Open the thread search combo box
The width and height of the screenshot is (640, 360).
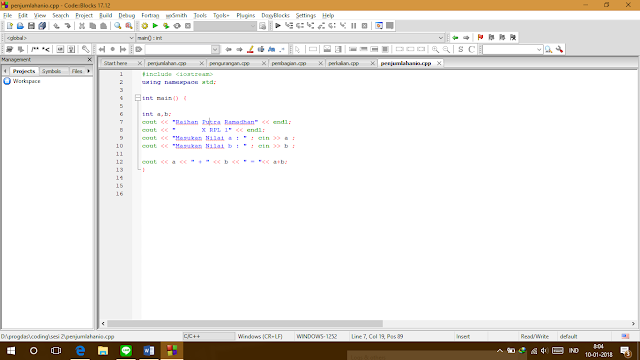[x=513, y=49]
